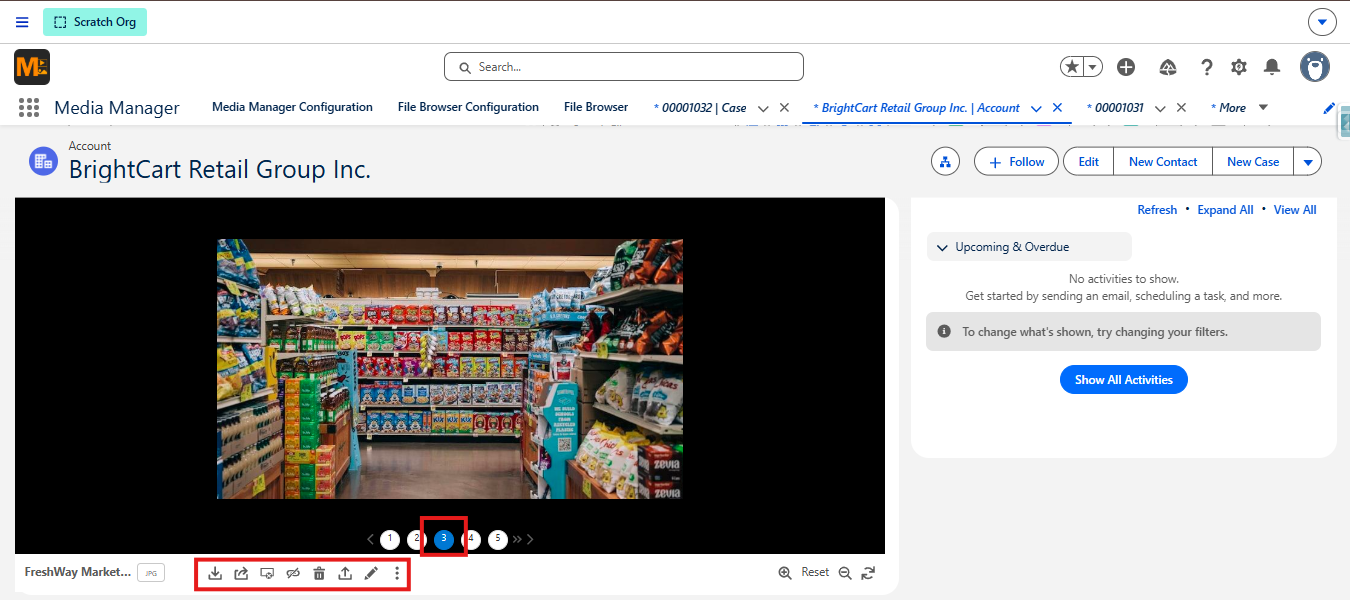Rotate image using the refresh arrows icon
The width and height of the screenshot is (1350, 600).
click(x=868, y=573)
